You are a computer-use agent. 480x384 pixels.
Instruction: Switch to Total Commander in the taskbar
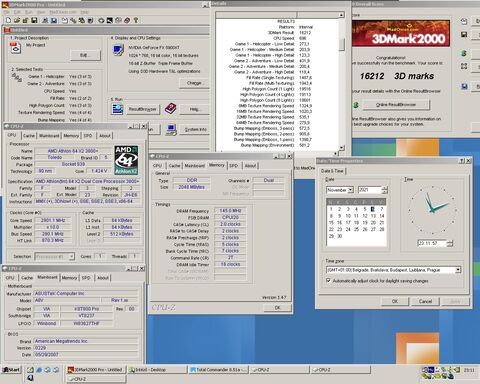218,369
